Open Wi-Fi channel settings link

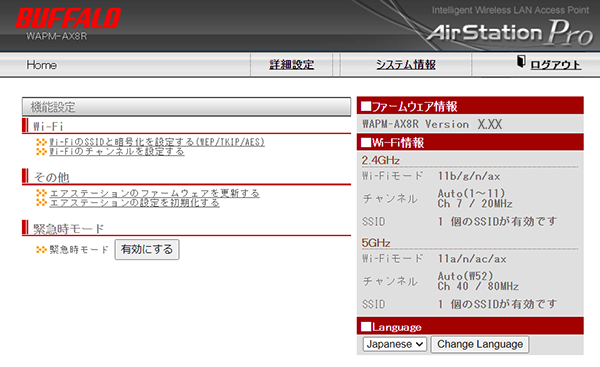click(117, 152)
